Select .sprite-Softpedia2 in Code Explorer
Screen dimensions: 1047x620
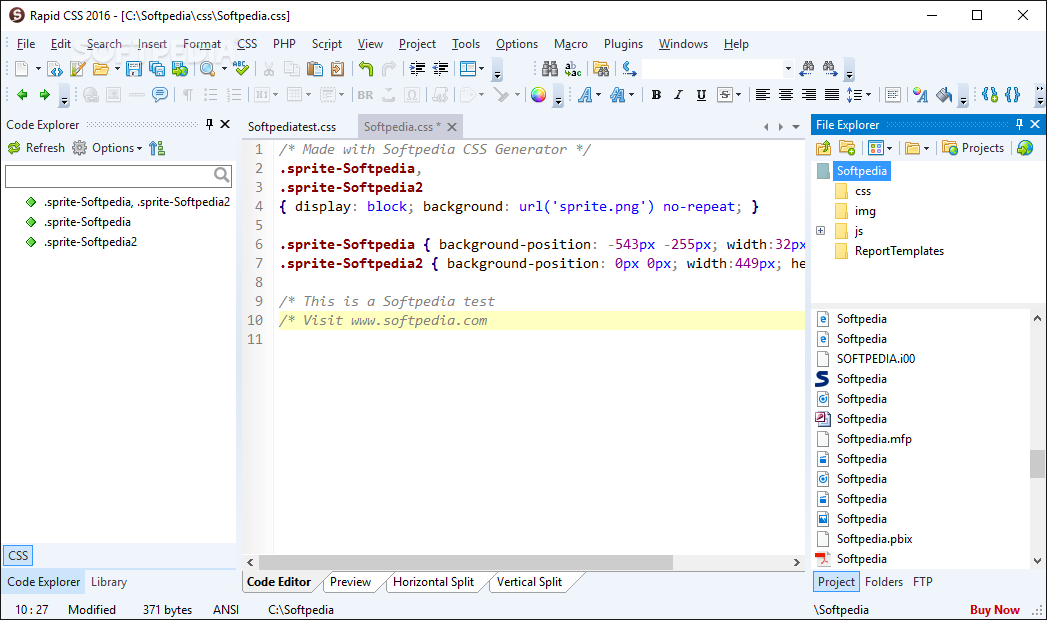pos(90,242)
